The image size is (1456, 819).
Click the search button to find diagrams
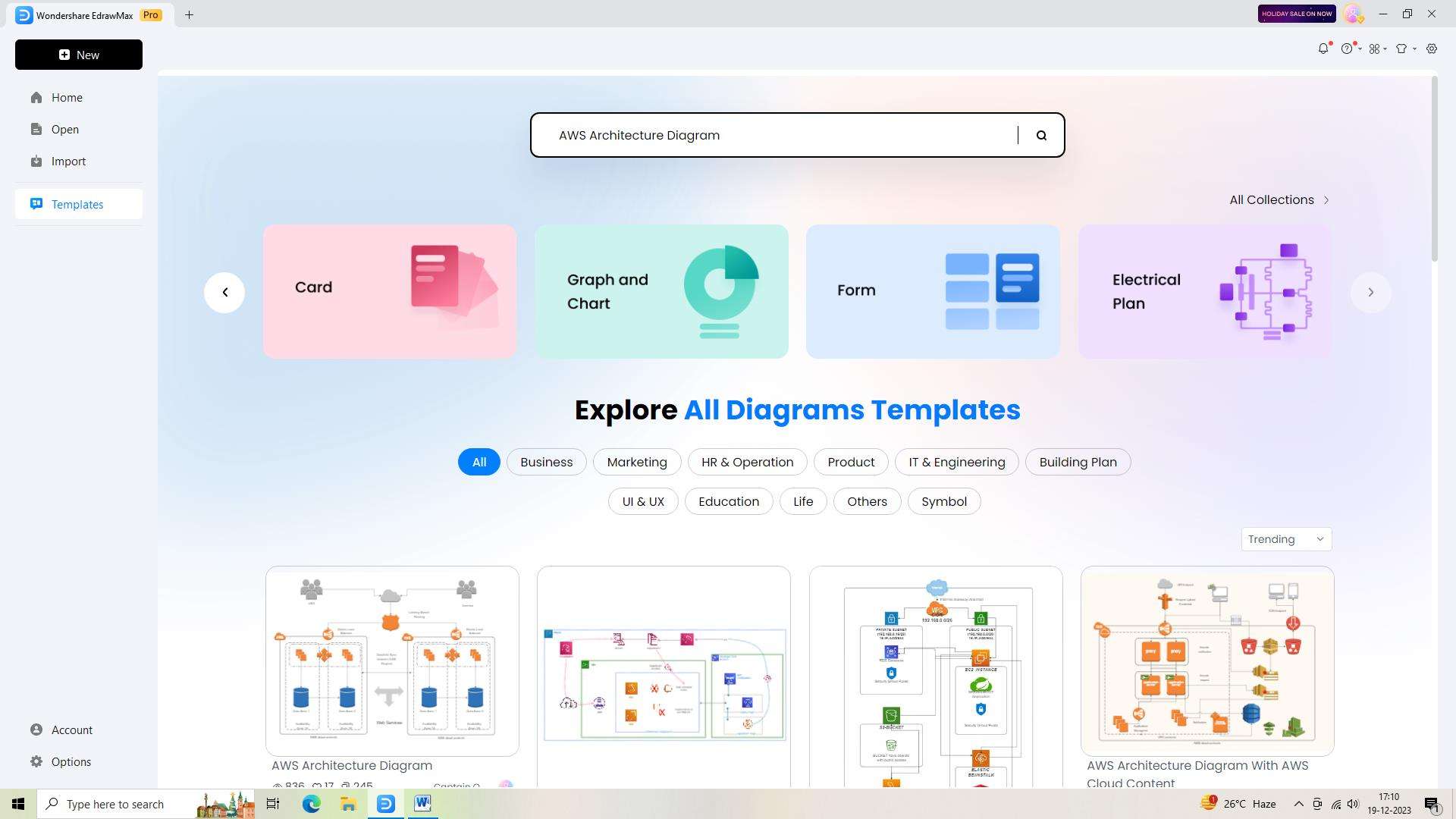[1041, 135]
